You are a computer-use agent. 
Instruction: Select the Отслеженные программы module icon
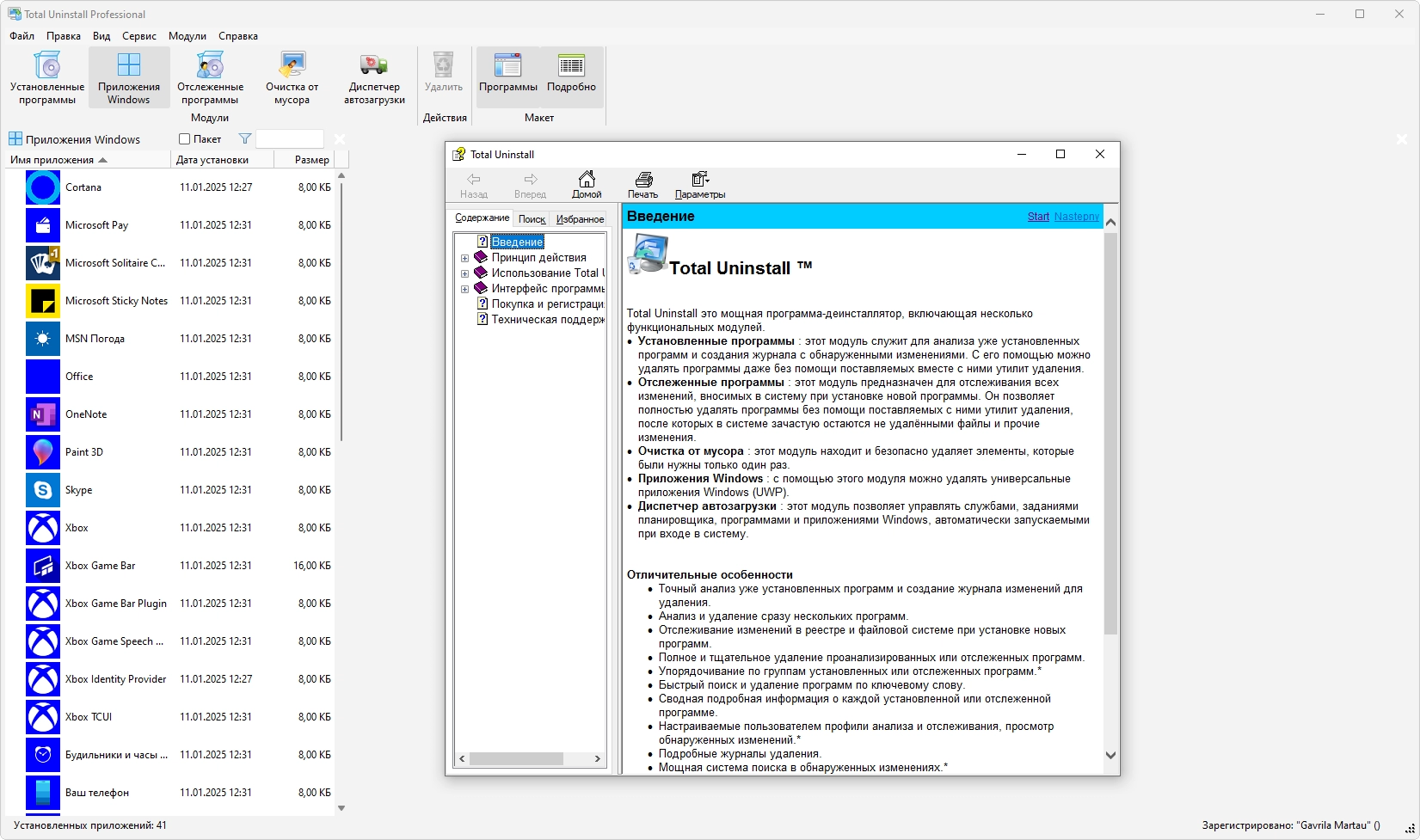click(x=210, y=65)
